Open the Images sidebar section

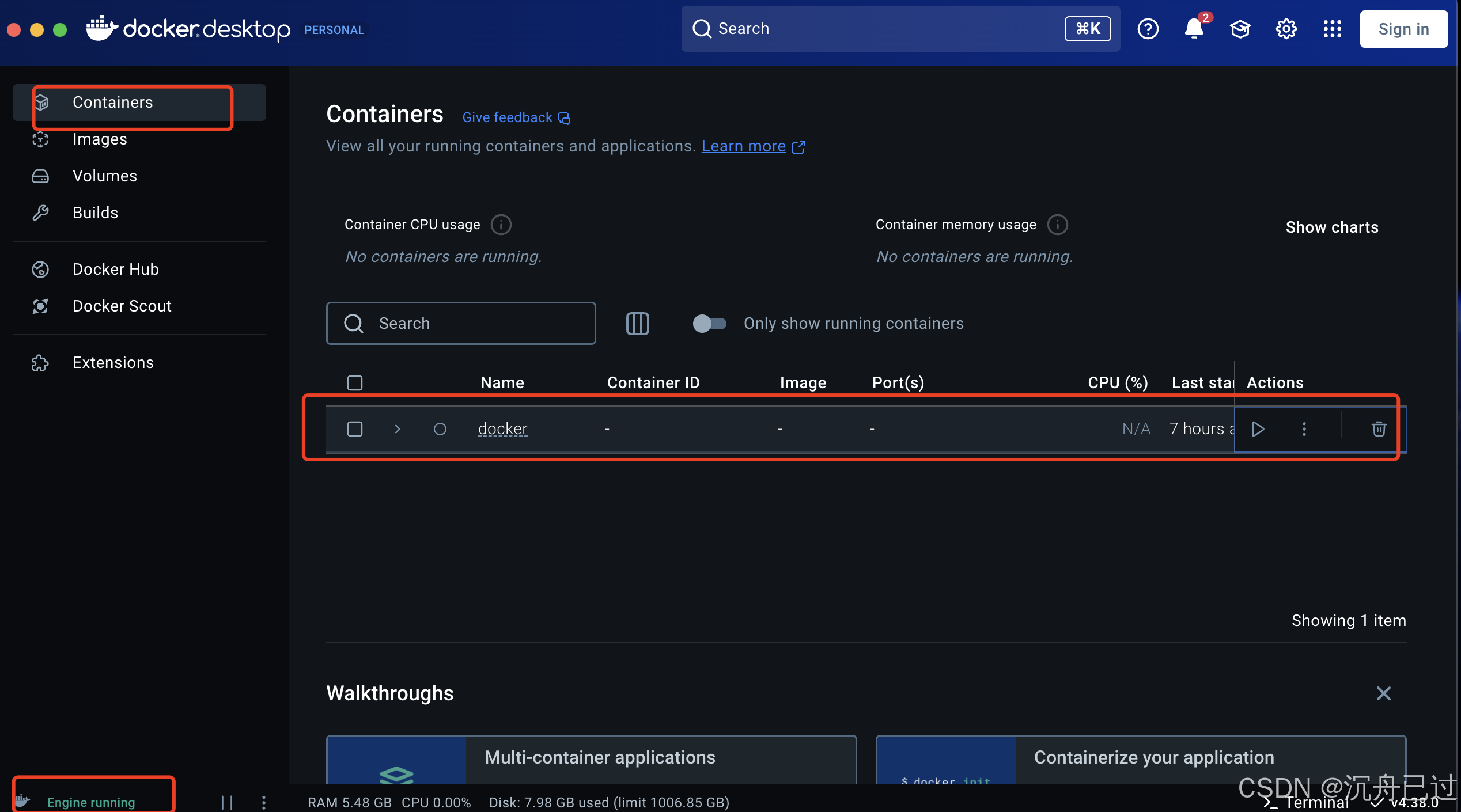click(x=139, y=139)
